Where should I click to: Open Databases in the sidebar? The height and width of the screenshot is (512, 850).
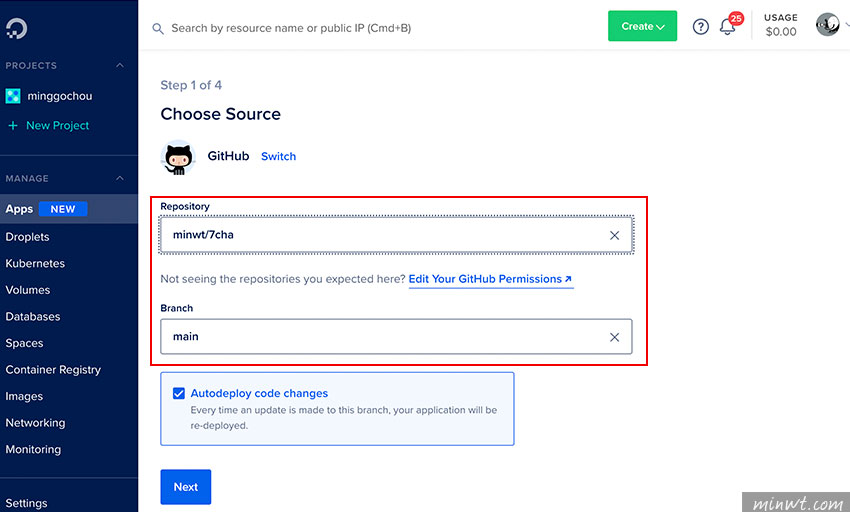33,317
